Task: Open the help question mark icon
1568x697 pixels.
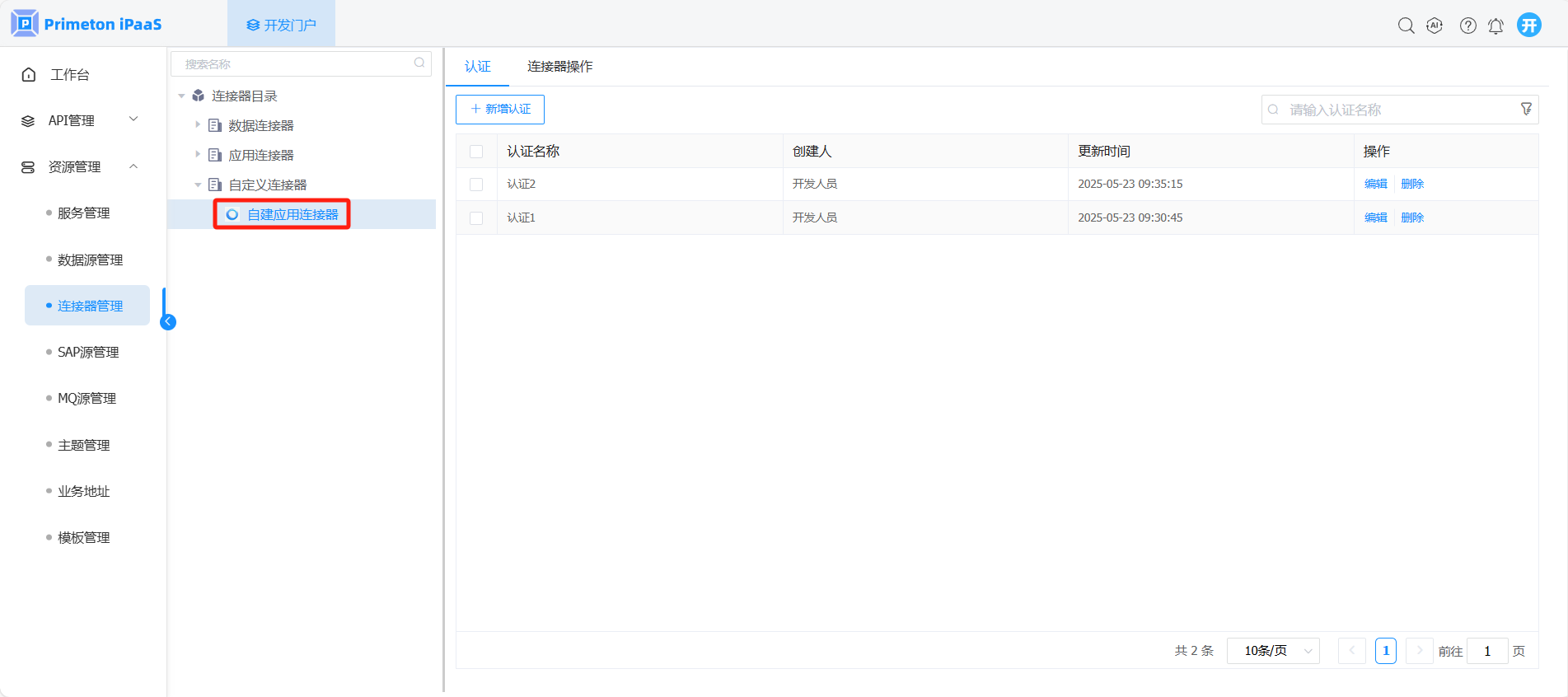Action: click(1467, 26)
